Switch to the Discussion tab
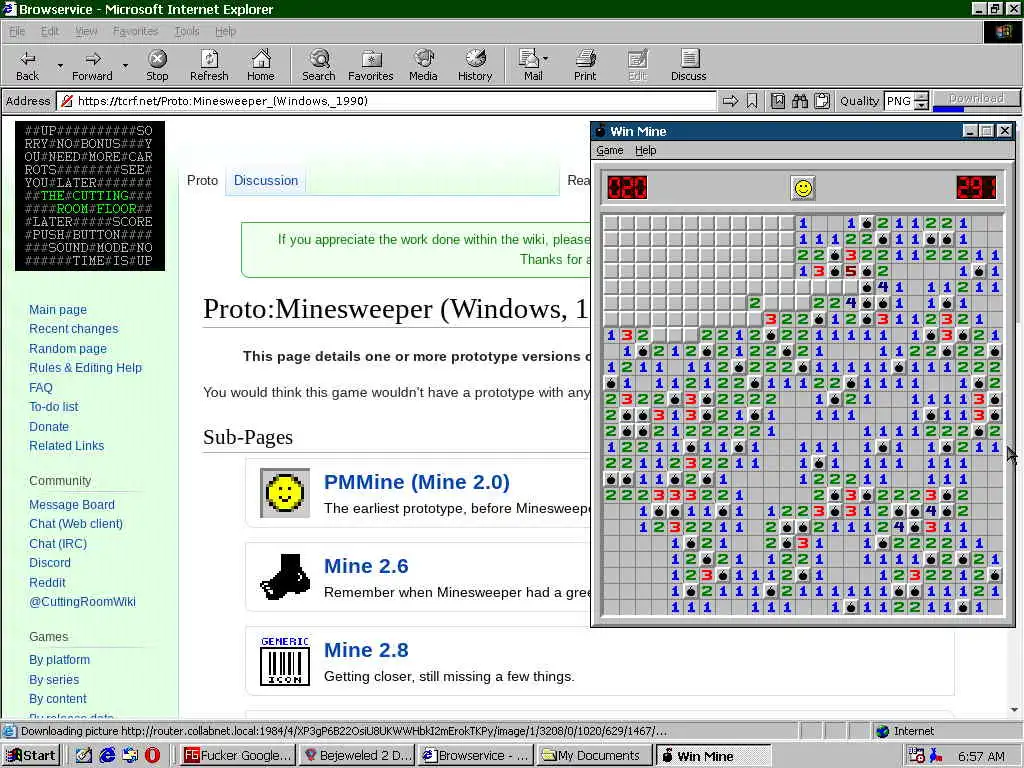Image resolution: width=1024 pixels, height=768 pixels. 266,180
